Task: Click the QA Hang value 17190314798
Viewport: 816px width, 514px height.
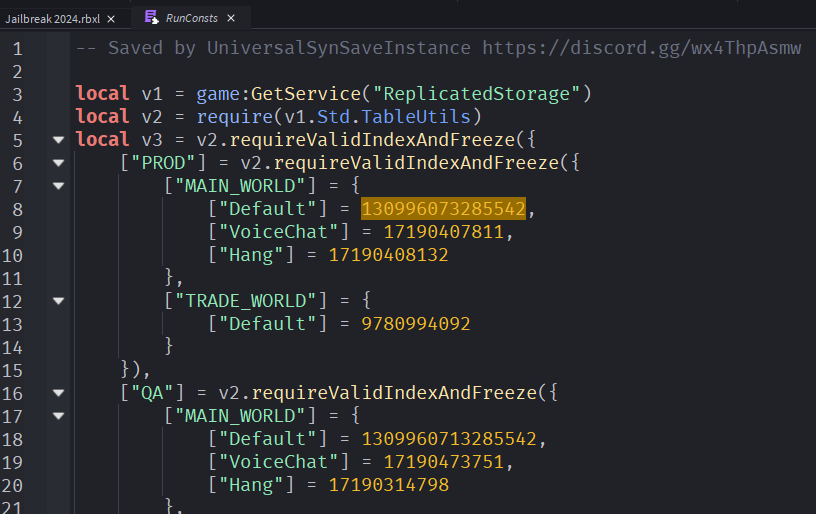Action: point(388,485)
